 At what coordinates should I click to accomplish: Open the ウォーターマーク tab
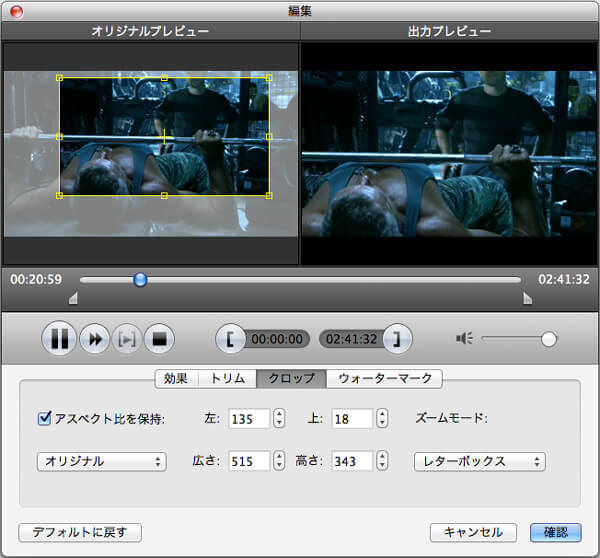pyautogui.click(x=385, y=379)
